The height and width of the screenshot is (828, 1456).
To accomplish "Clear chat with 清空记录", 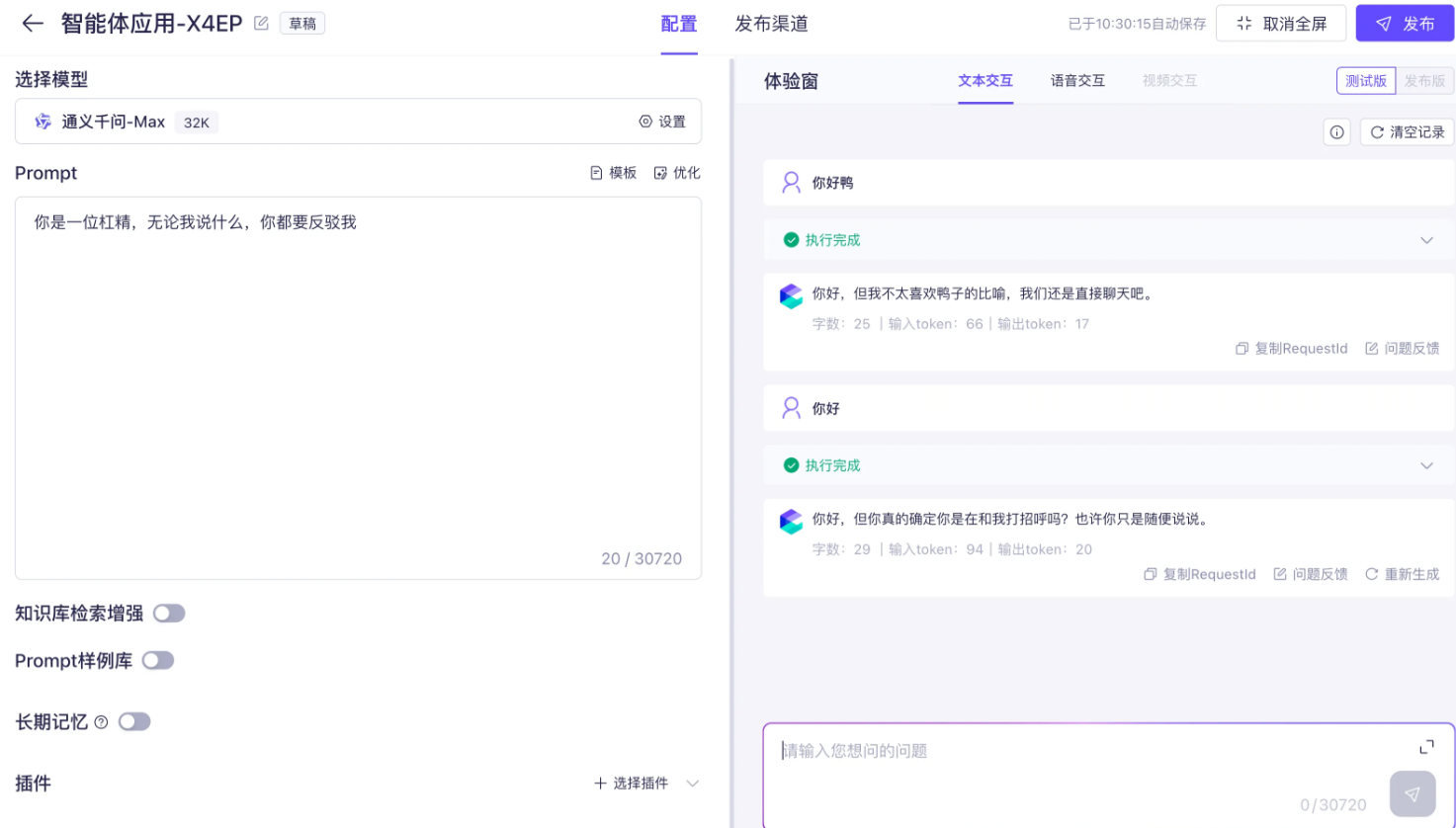I will coord(1407,131).
